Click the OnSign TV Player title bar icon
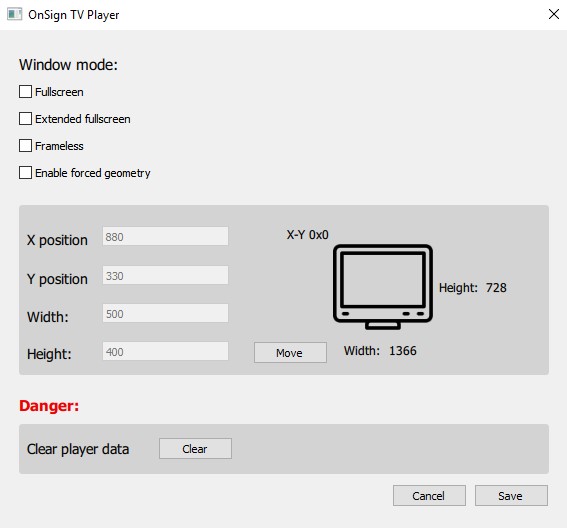The image size is (567, 528). pos(14,14)
